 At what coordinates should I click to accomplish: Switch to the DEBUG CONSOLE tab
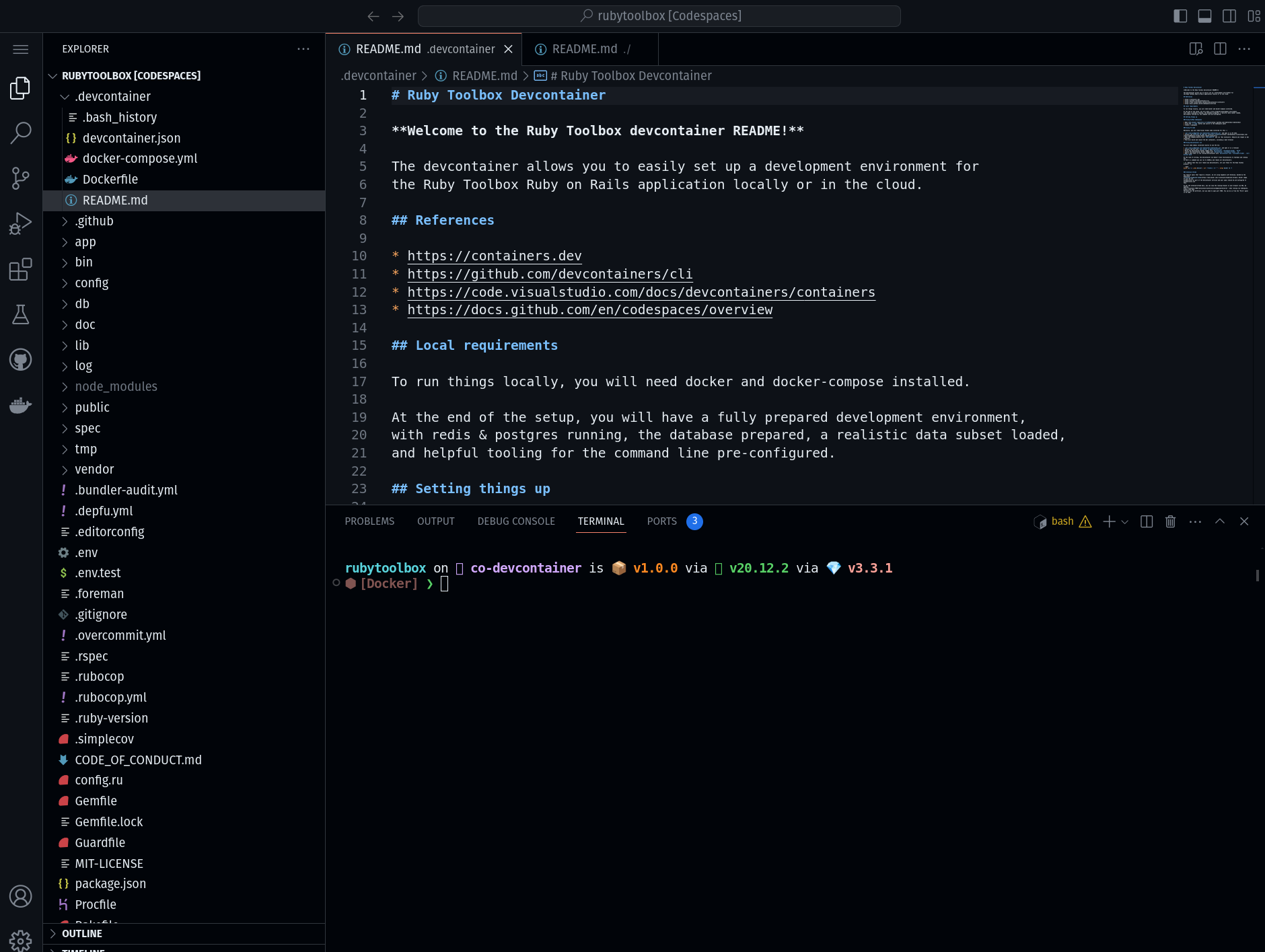pos(516,521)
